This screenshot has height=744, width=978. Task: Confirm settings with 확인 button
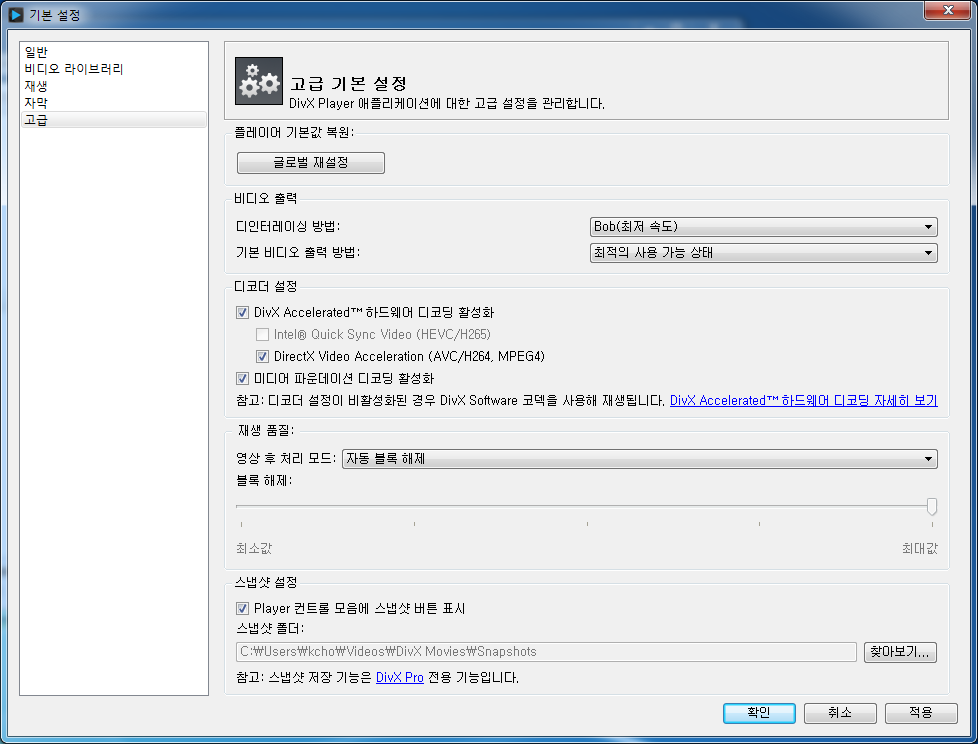pos(759,713)
